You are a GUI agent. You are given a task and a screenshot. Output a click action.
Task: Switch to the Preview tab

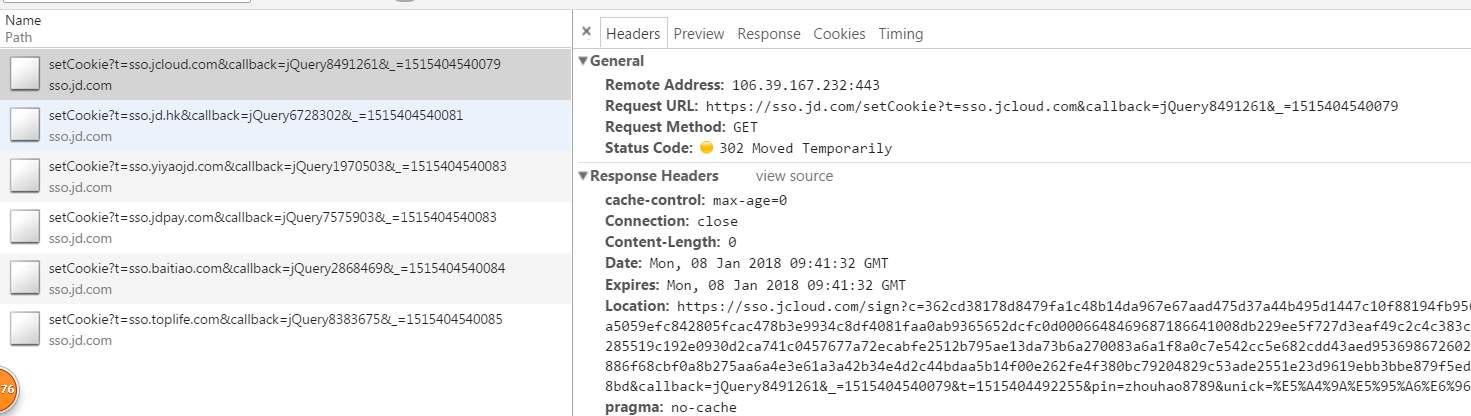pyautogui.click(x=698, y=33)
